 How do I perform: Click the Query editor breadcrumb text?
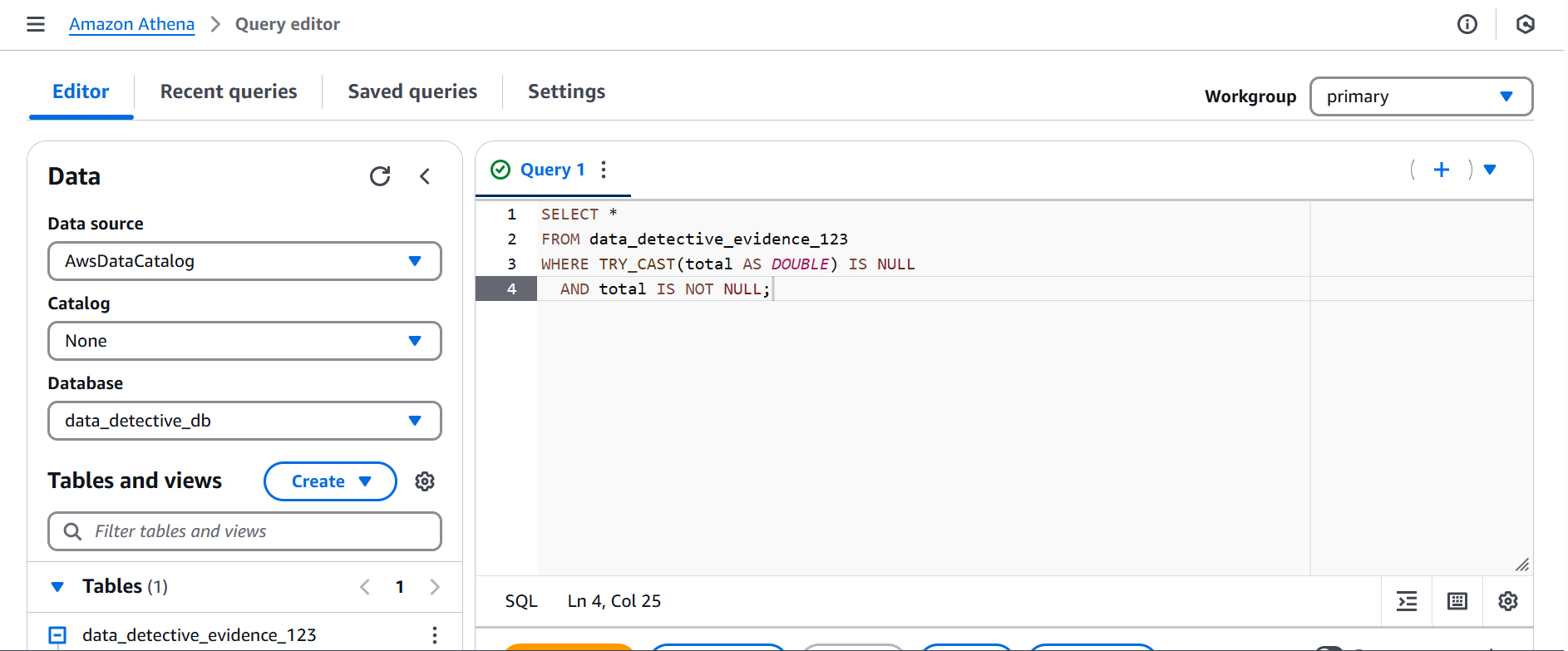[288, 24]
